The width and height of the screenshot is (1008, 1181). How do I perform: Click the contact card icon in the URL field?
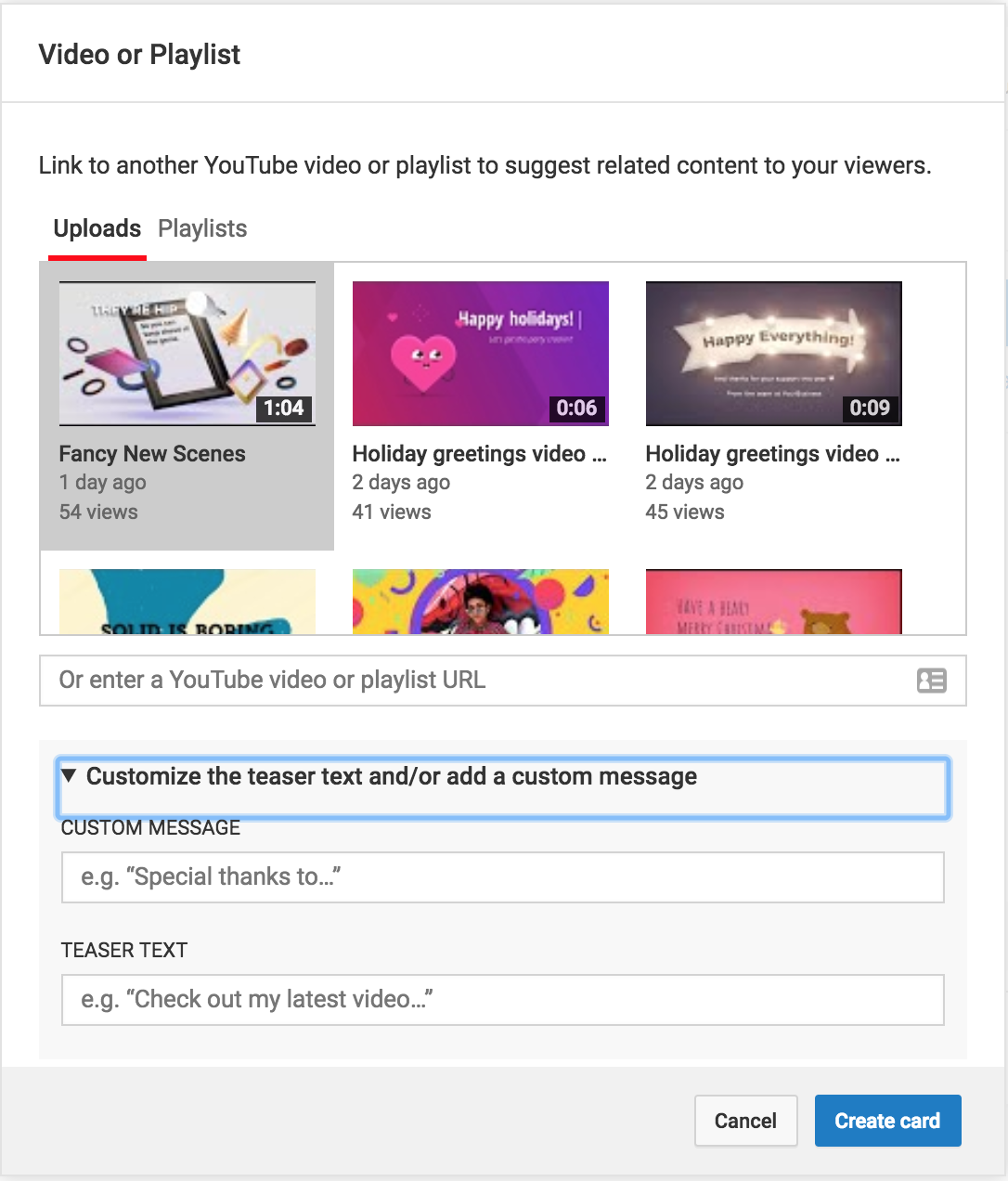coord(931,681)
